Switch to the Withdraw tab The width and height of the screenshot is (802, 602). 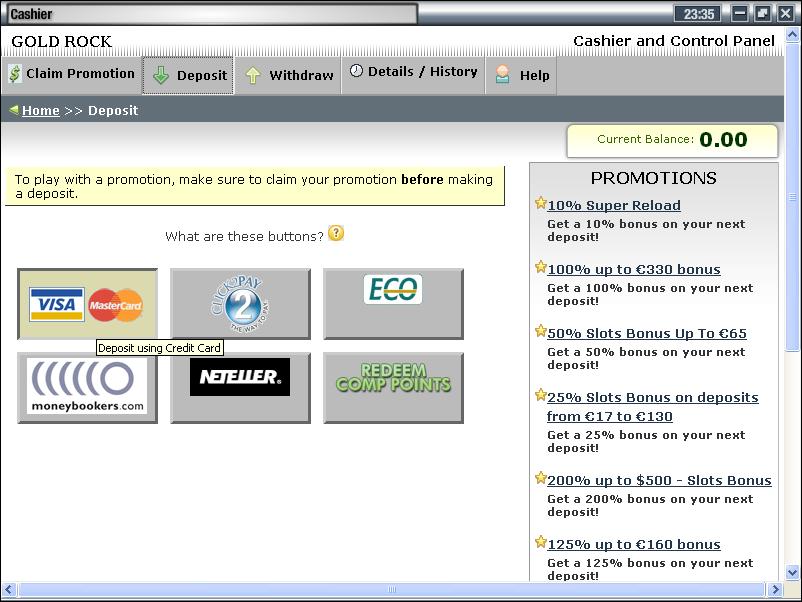(x=289, y=75)
